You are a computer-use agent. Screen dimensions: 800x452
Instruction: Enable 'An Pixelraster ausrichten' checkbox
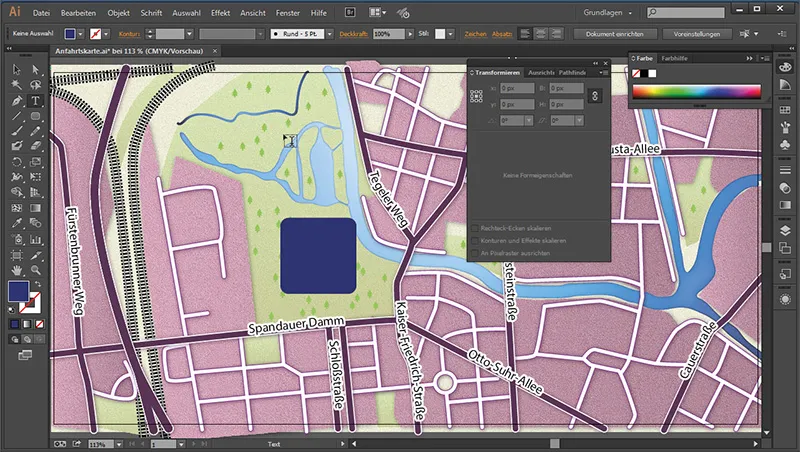(x=475, y=253)
